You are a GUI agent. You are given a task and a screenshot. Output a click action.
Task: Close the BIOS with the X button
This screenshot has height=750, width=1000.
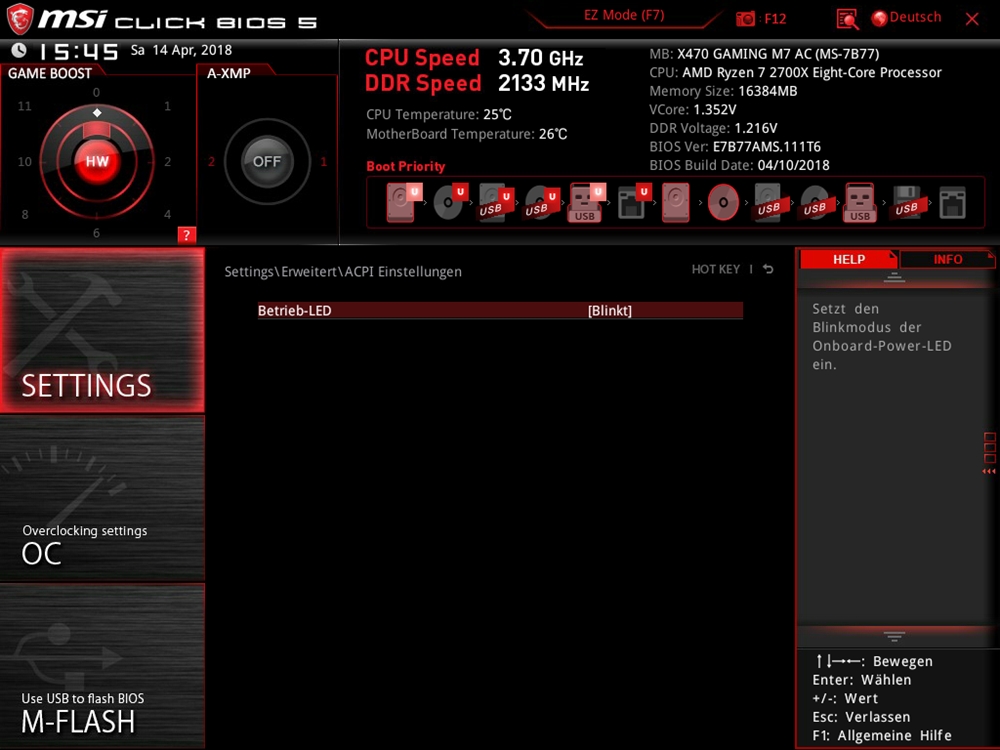pyautogui.click(x=972, y=19)
